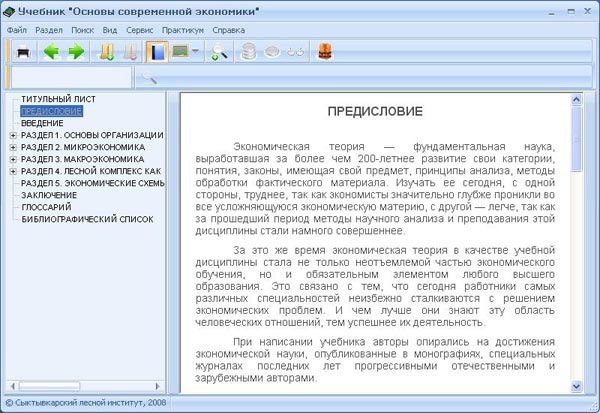Select ТИТУЛЬНЫЙ ЛИСТ in the contents tree
The height and width of the screenshot is (413, 600).
(58, 99)
